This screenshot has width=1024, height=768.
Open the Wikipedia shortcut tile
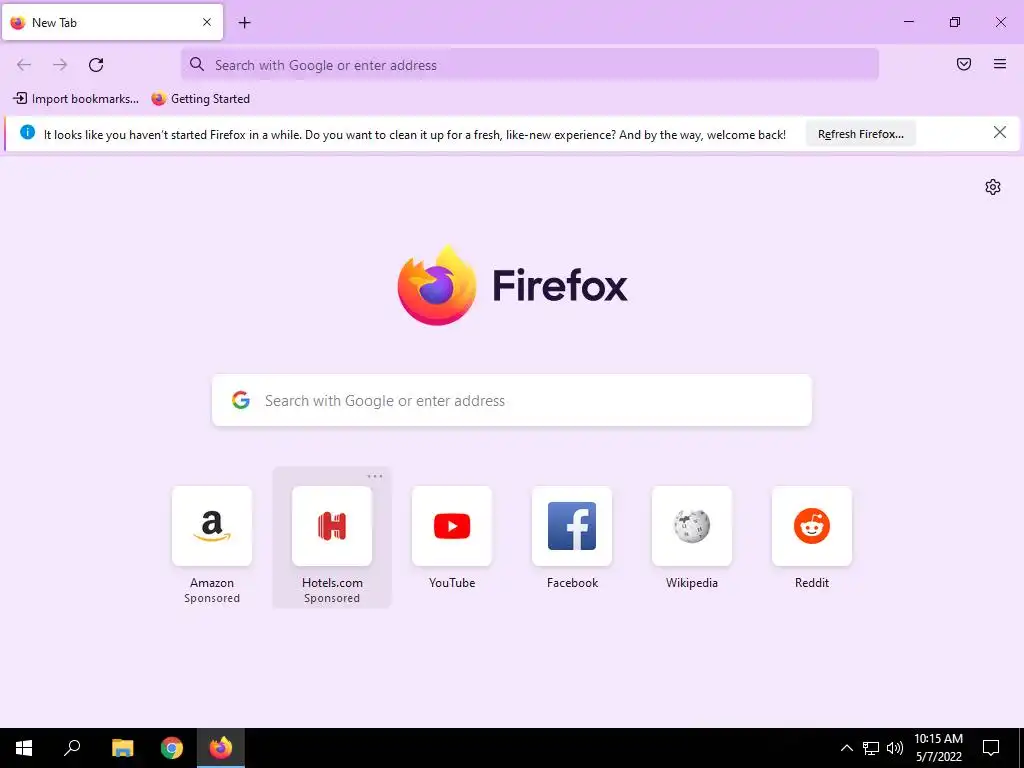(692, 537)
